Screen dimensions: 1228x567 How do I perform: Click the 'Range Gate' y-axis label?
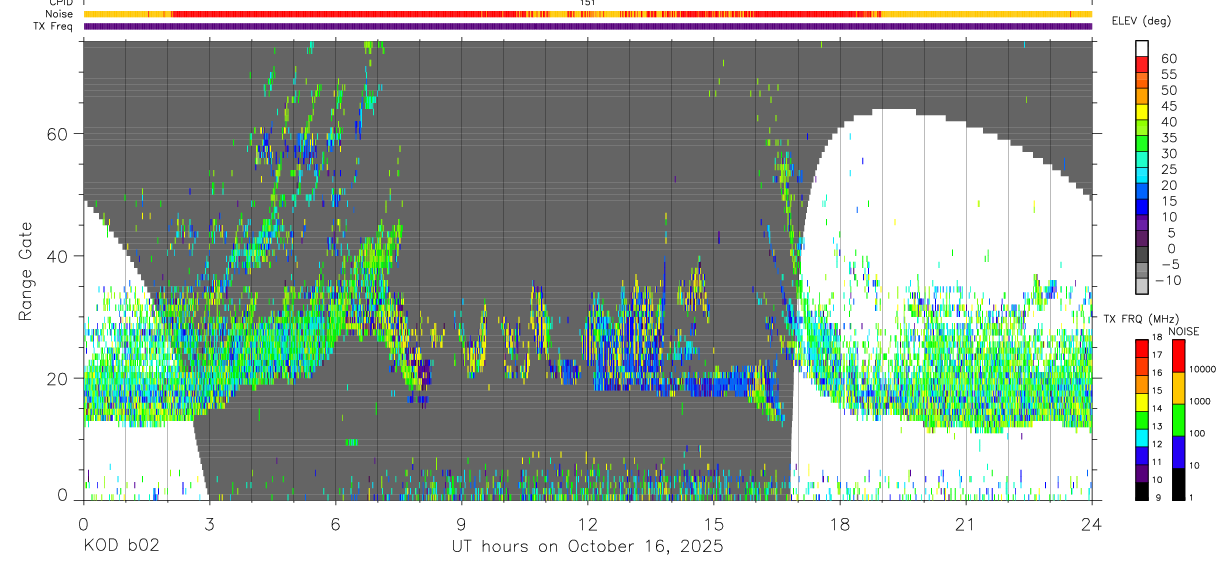click(28, 271)
